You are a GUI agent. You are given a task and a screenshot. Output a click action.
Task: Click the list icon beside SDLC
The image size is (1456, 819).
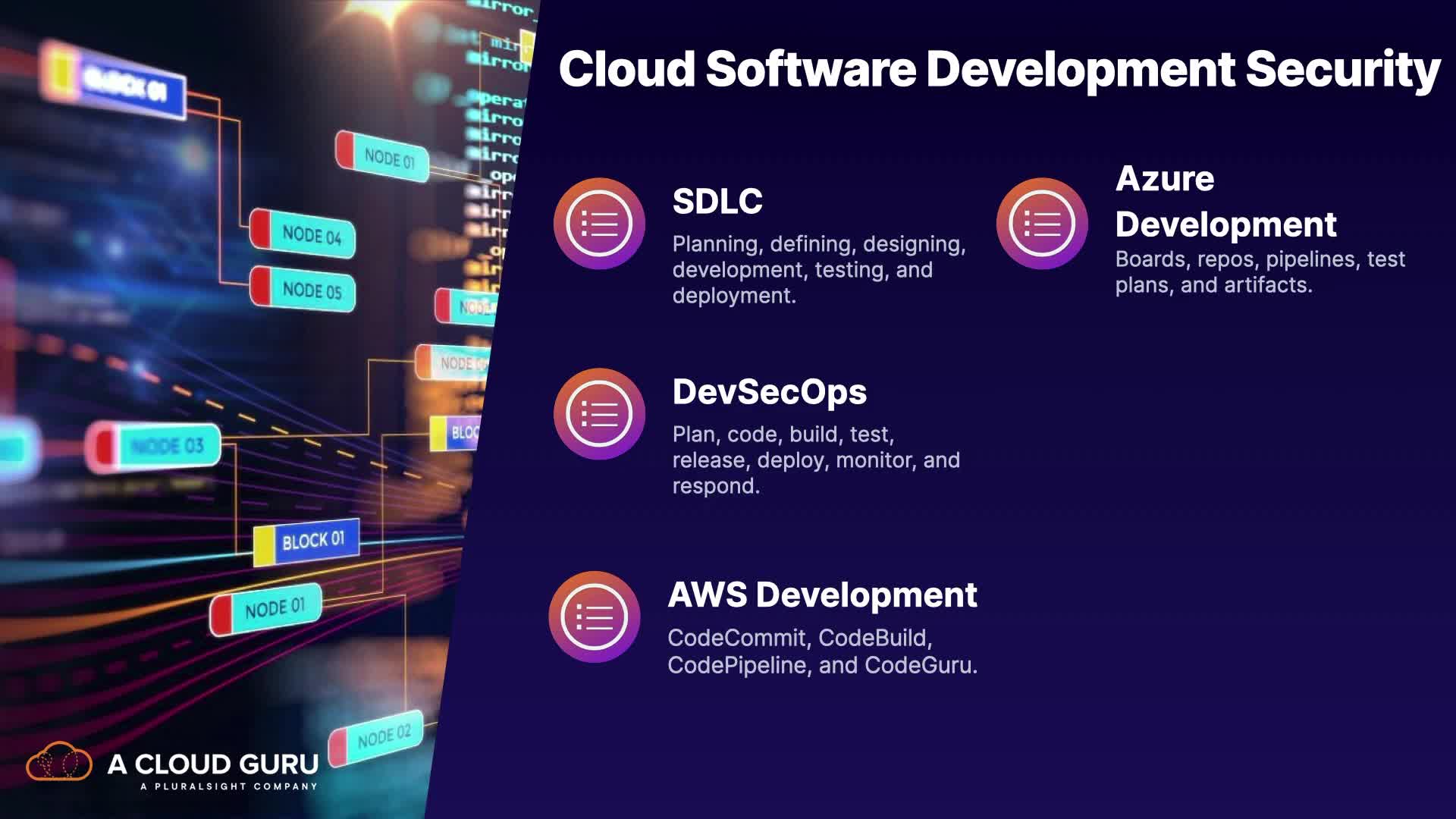[x=599, y=224]
